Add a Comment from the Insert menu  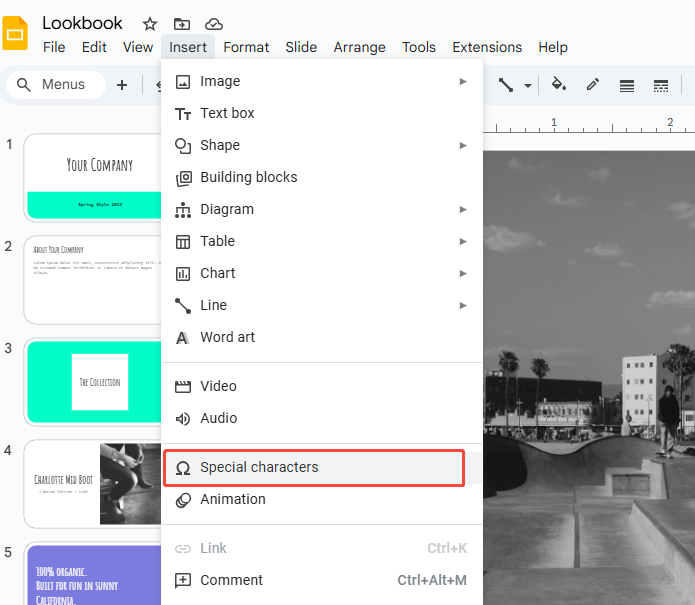[232, 580]
